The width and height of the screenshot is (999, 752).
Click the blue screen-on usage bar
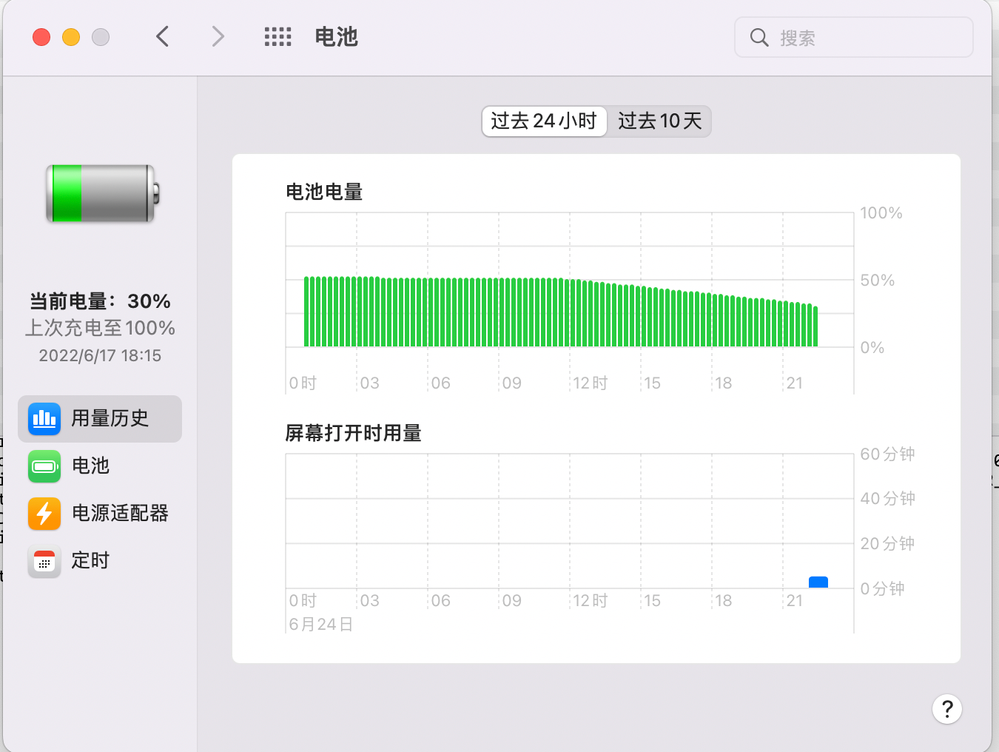(x=818, y=582)
